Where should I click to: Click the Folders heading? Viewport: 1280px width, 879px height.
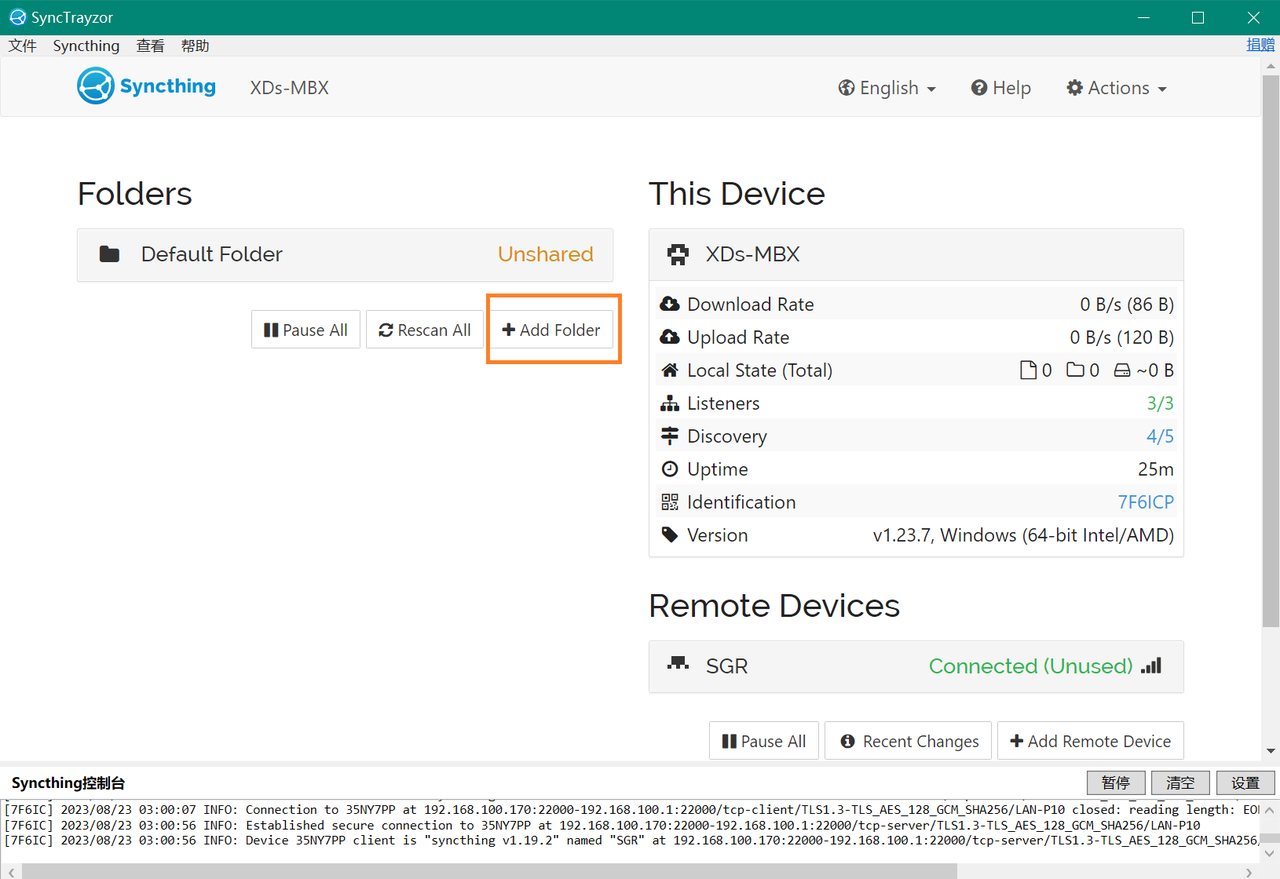pos(134,193)
